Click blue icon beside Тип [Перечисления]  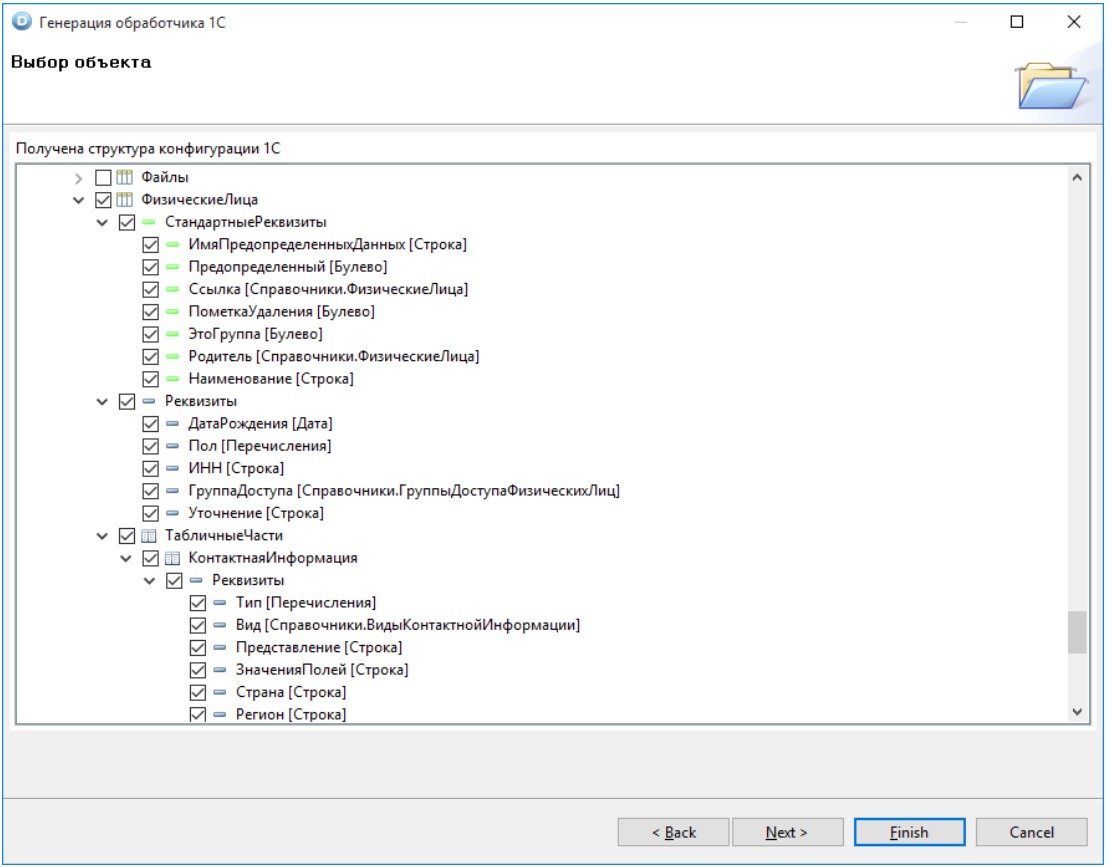coord(219,603)
